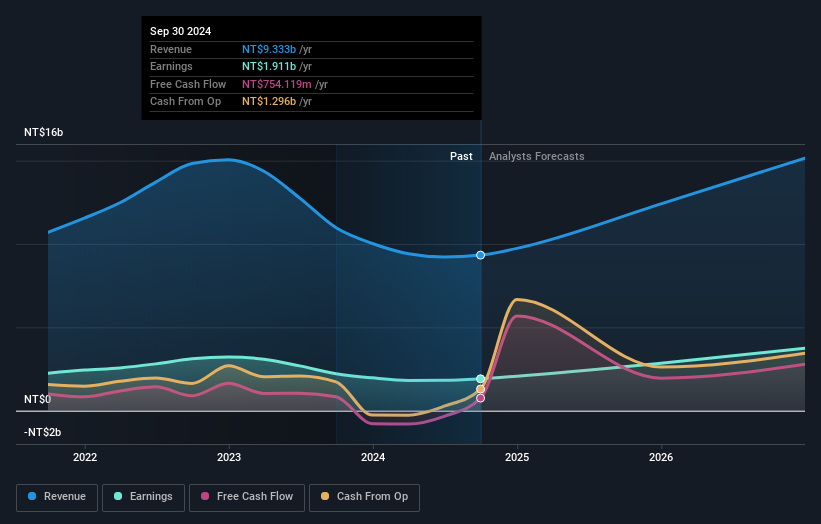
Task: Click the -NT$2b y-axis label
Action: point(42,432)
